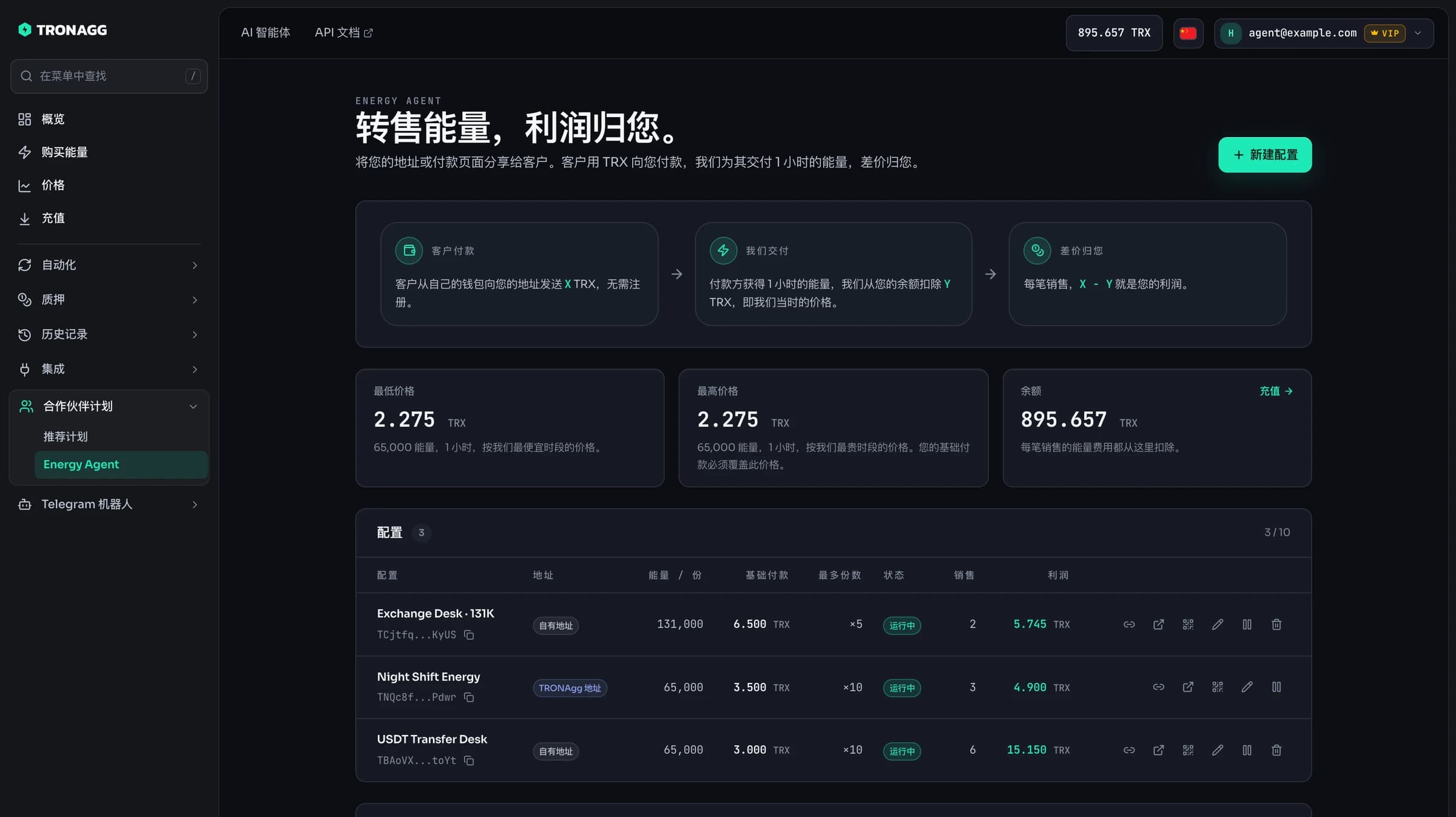Open payment page for Night Shift Energy

(x=1188, y=687)
